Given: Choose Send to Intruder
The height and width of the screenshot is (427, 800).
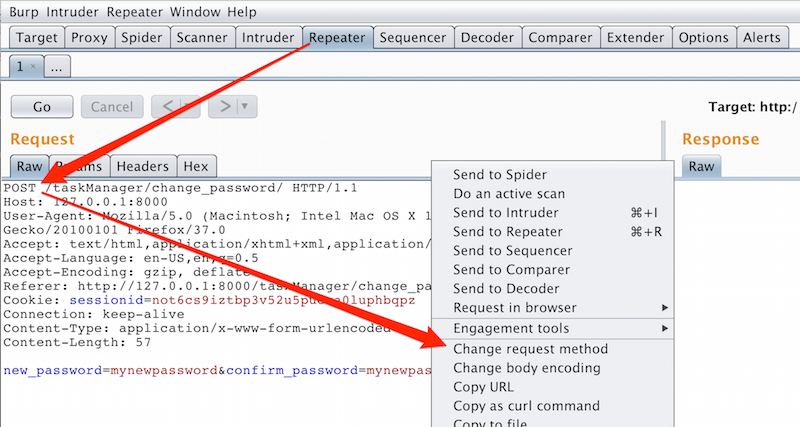Looking at the screenshot, I should tap(552, 213).
